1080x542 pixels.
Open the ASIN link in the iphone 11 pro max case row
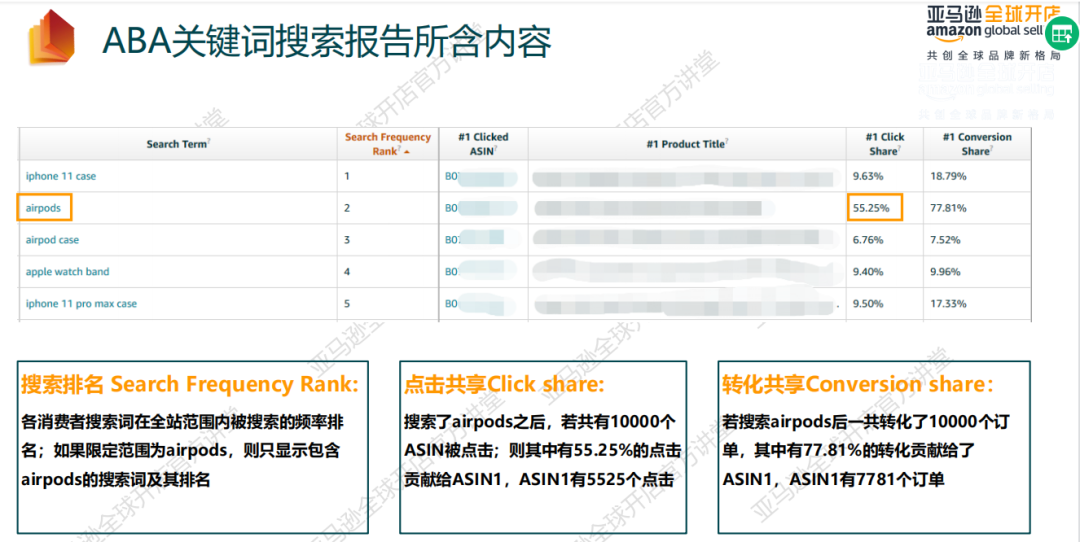pyautogui.click(x=480, y=304)
